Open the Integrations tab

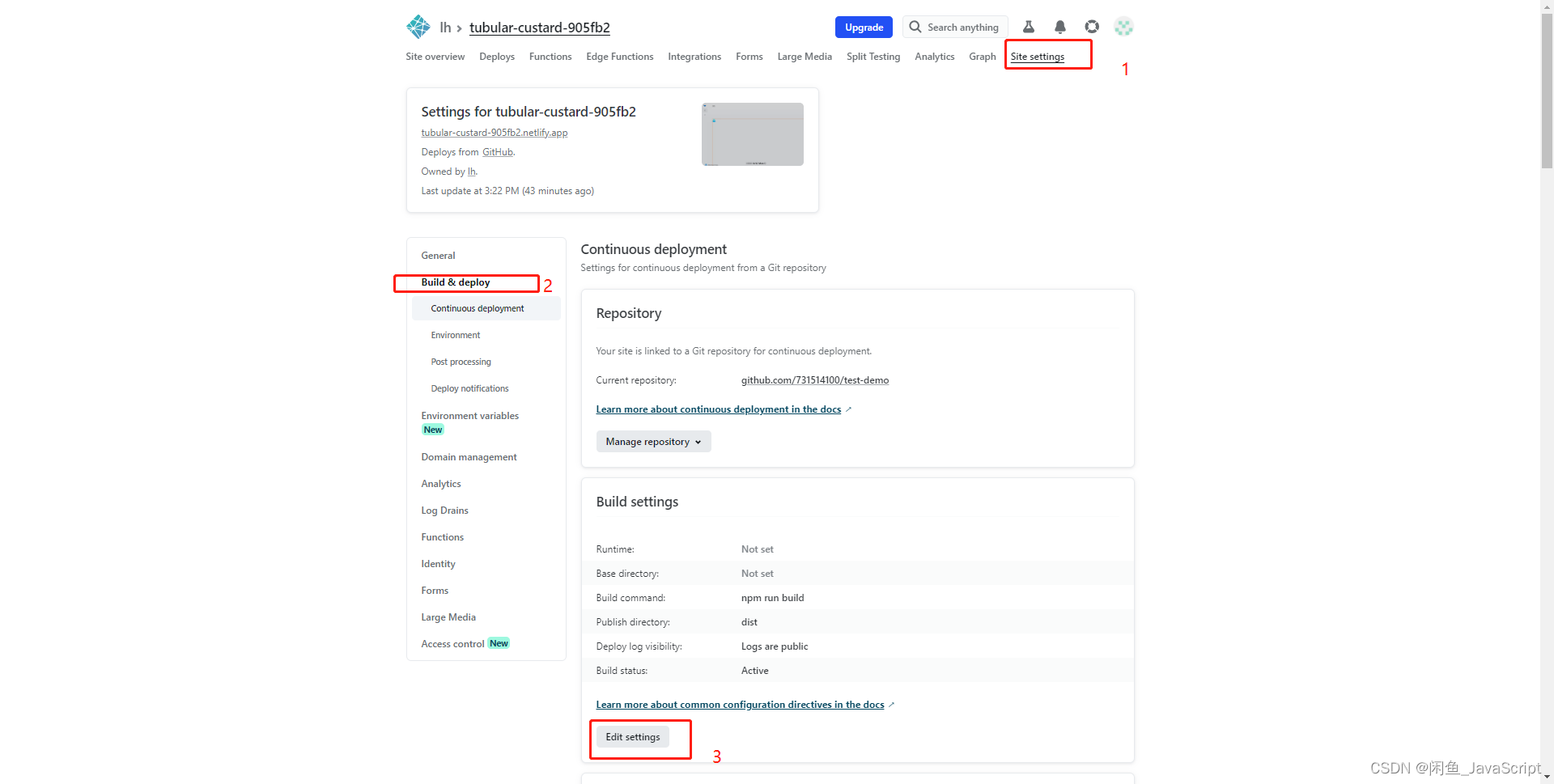(x=694, y=57)
